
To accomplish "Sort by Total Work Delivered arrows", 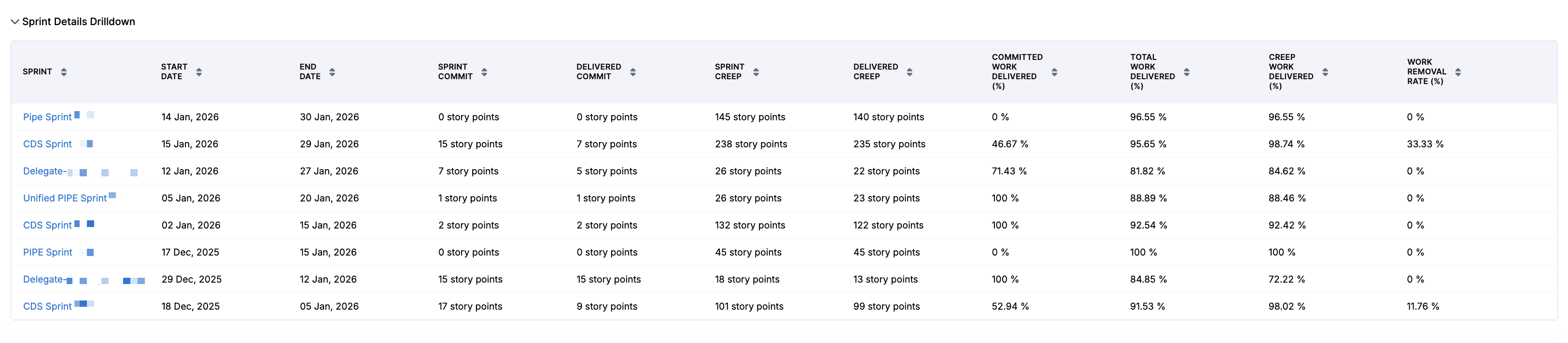I will click(1187, 72).
